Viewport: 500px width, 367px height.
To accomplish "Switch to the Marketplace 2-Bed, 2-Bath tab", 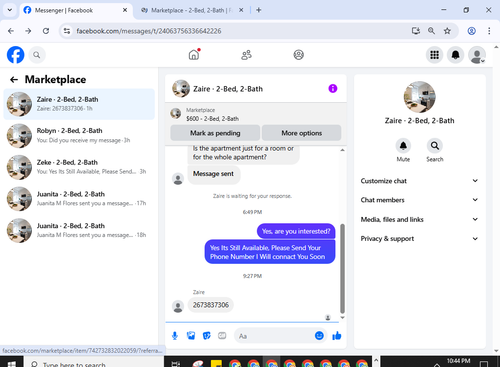I will point(192,10).
